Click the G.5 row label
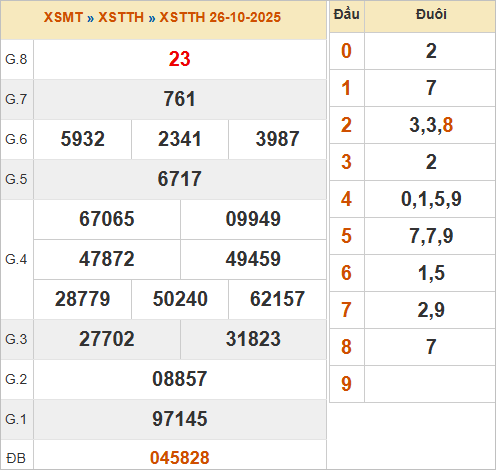 tap(16, 179)
